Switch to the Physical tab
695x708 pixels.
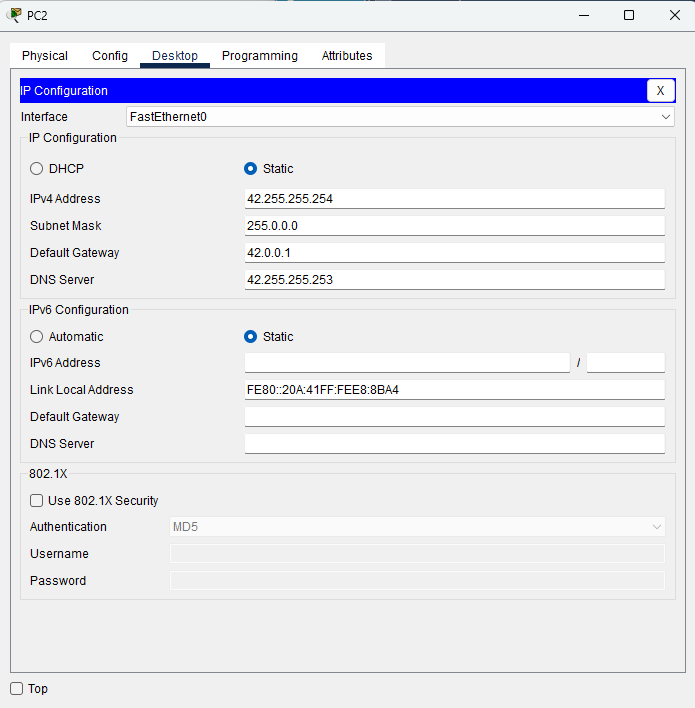(x=45, y=56)
